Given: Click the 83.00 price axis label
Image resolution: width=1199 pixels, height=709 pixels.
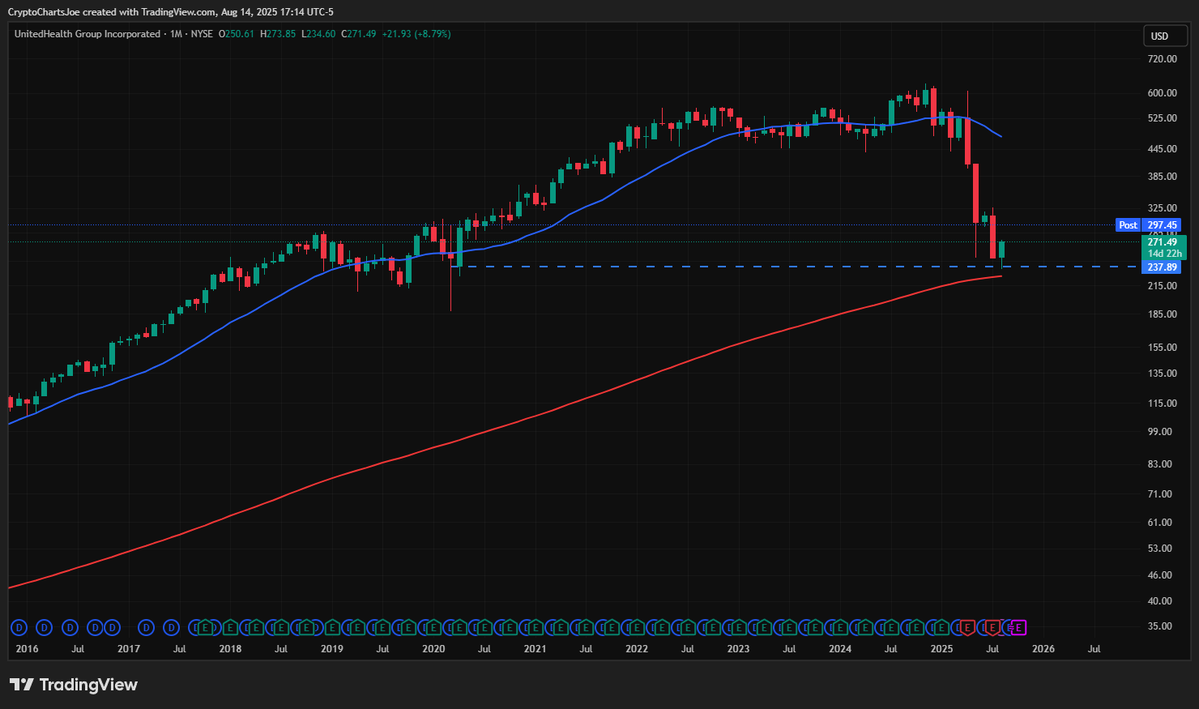Looking at the screenshot, I should (x=1160, y=464).
